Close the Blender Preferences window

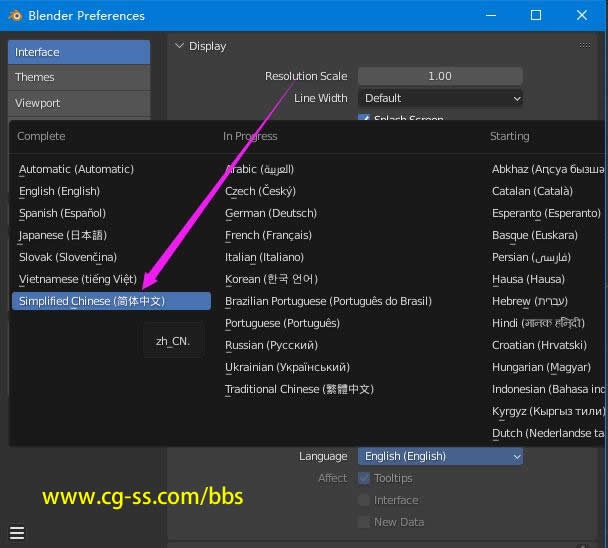pyautogui.click(x=582, y=15)
